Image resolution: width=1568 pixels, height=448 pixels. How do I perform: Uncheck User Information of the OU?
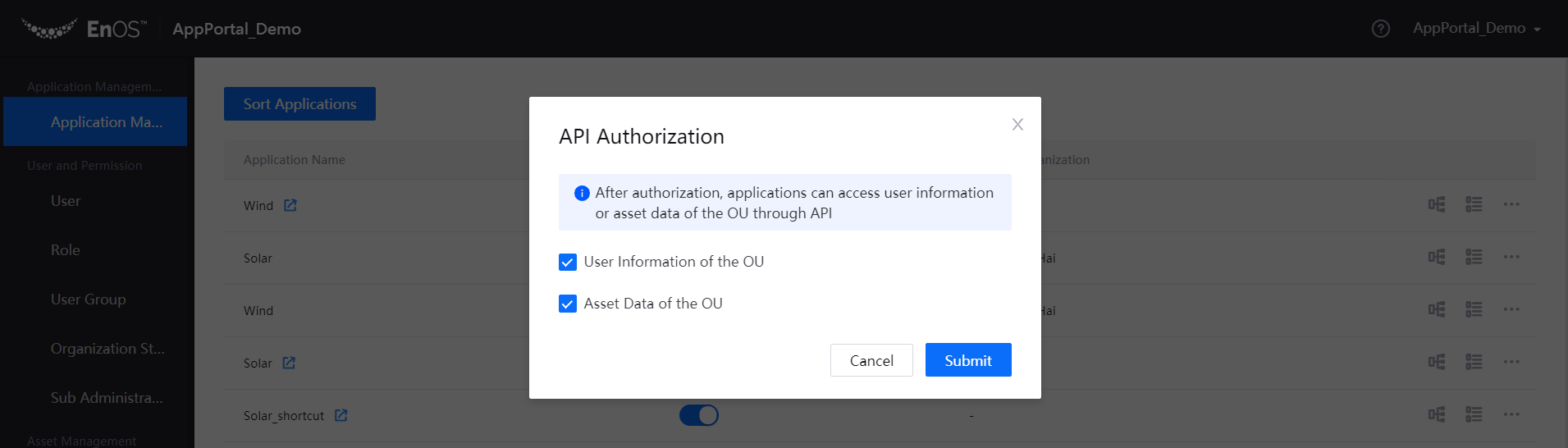(x=568, y=262)
